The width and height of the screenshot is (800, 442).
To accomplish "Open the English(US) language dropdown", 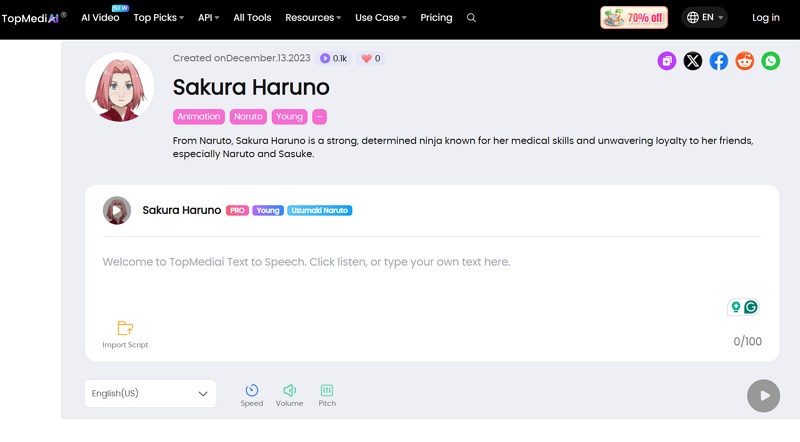I will click(x=150, y=394).
